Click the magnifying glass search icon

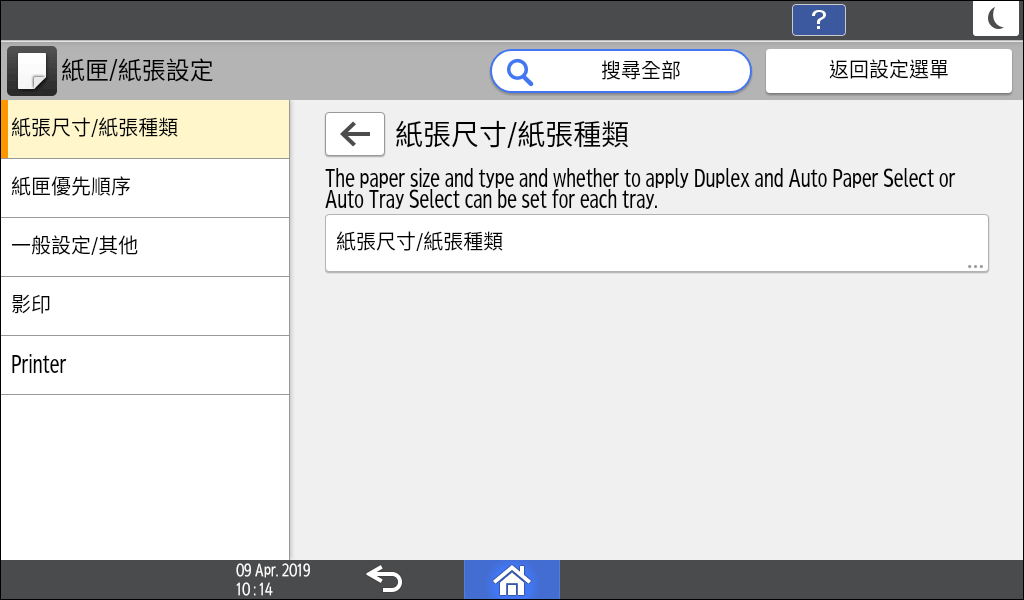pos(520,71)
